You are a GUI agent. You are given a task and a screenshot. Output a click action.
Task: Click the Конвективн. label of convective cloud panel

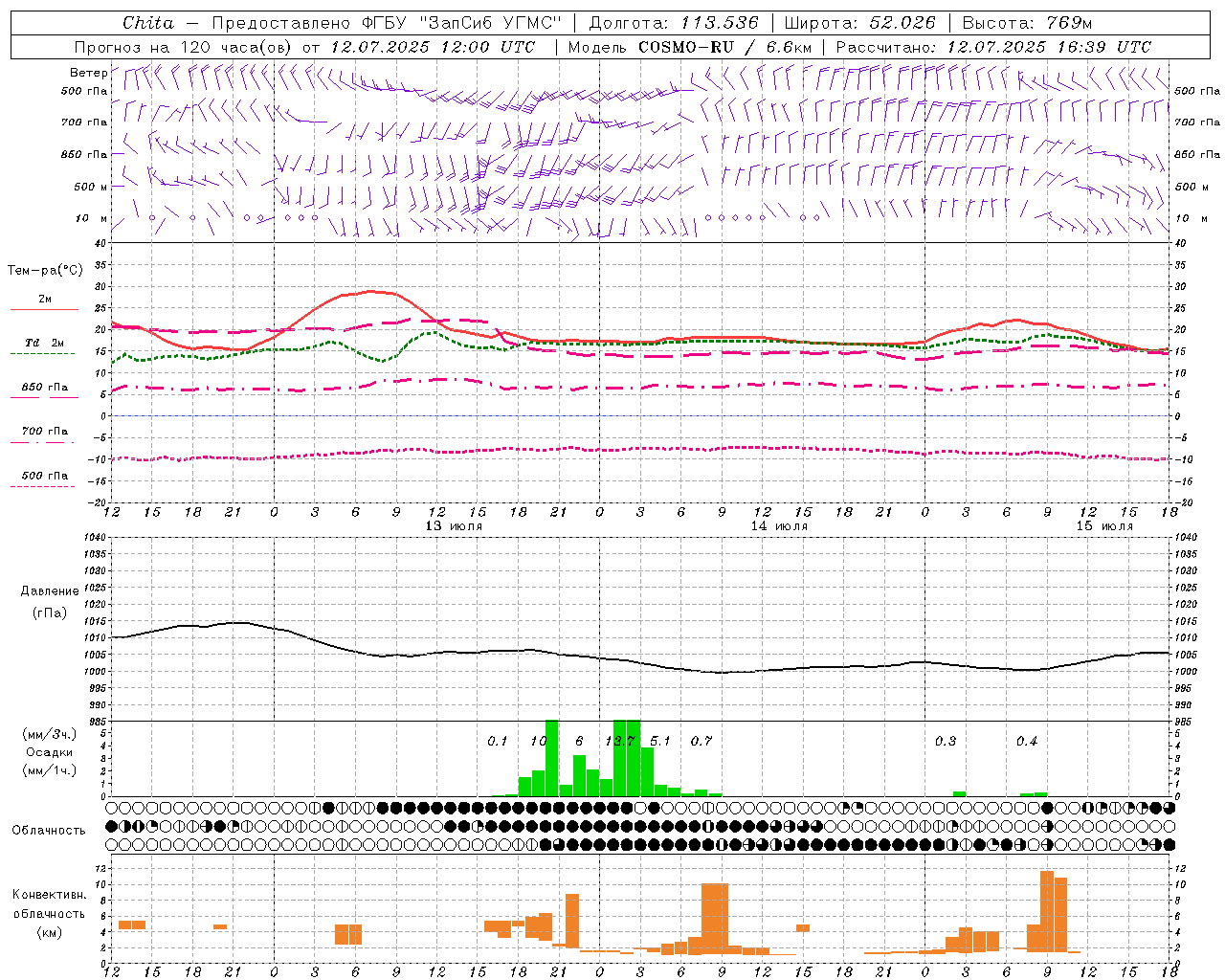click(x=49, y=895)
